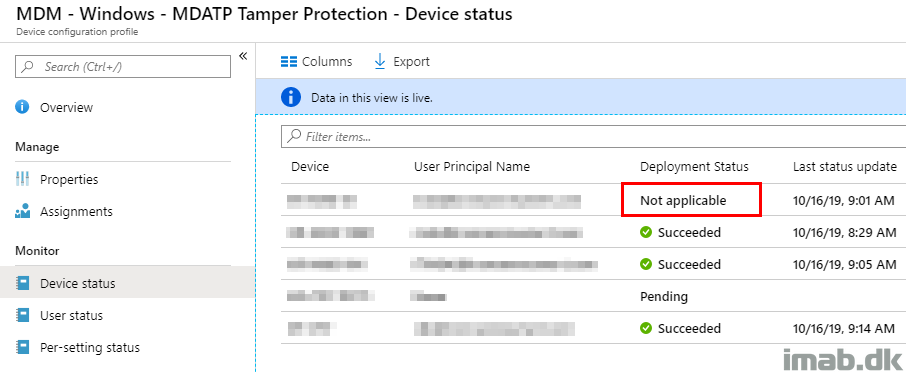Sort by the Device column header
906x372 pixels.
(x=310, y=167)
